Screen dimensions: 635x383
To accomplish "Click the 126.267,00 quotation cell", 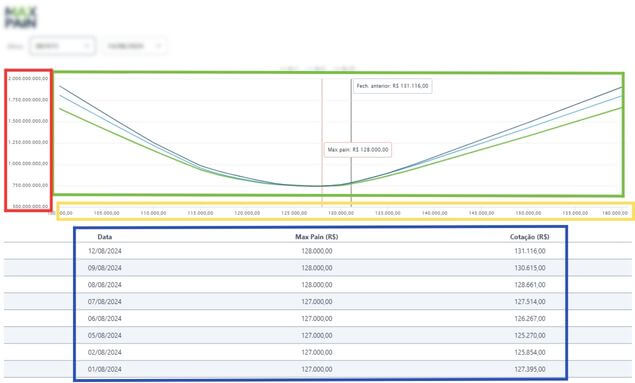I will [x=530, y=319].
